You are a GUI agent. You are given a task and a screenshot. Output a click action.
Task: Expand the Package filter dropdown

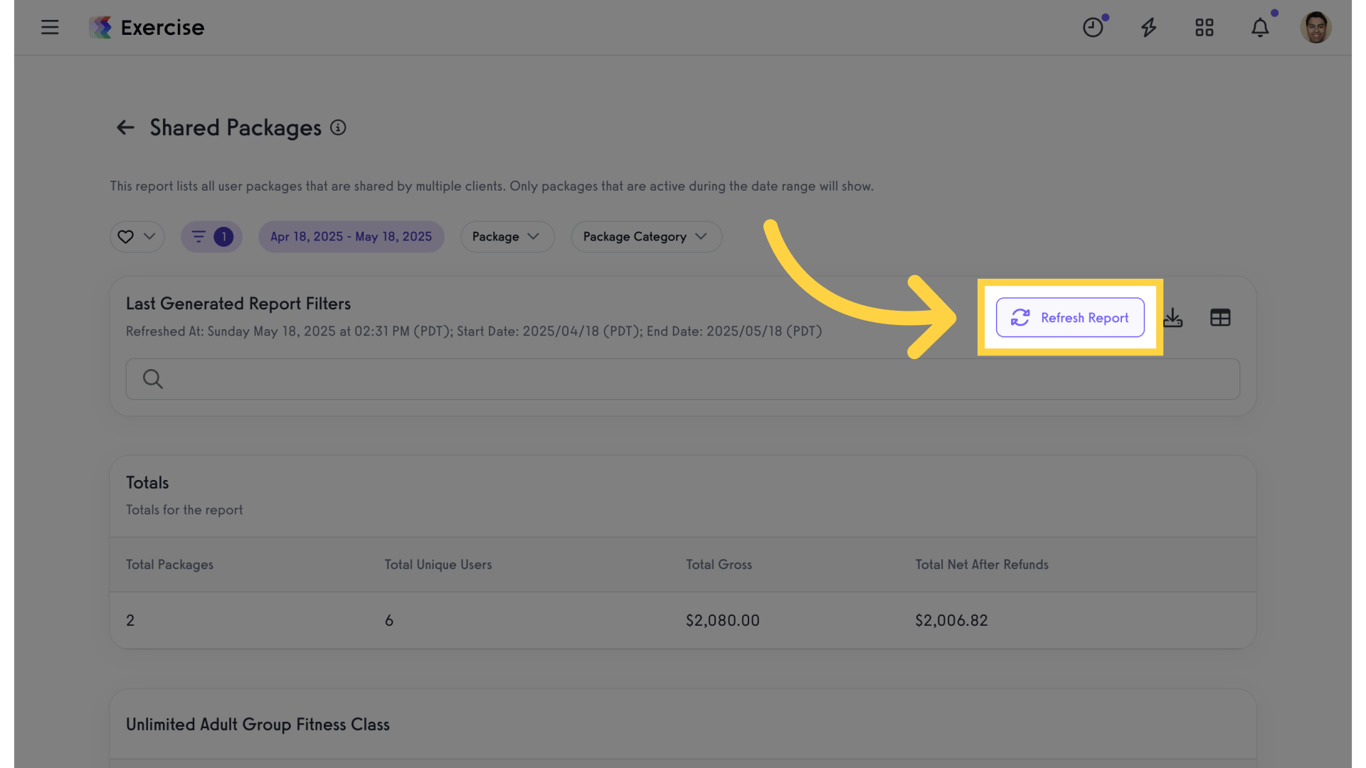[506, 237]
